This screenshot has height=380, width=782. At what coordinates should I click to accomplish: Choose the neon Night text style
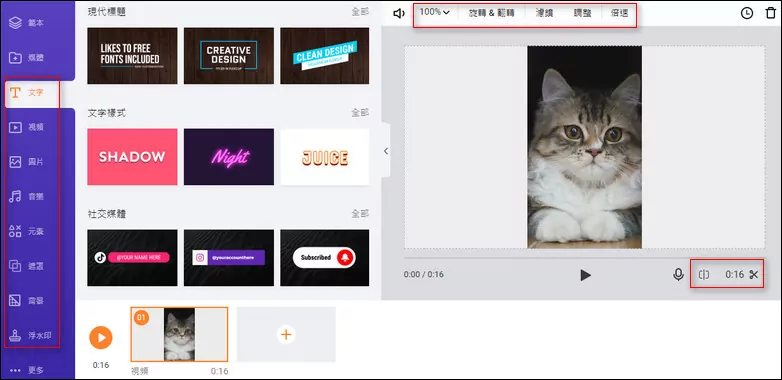point(229,157)
